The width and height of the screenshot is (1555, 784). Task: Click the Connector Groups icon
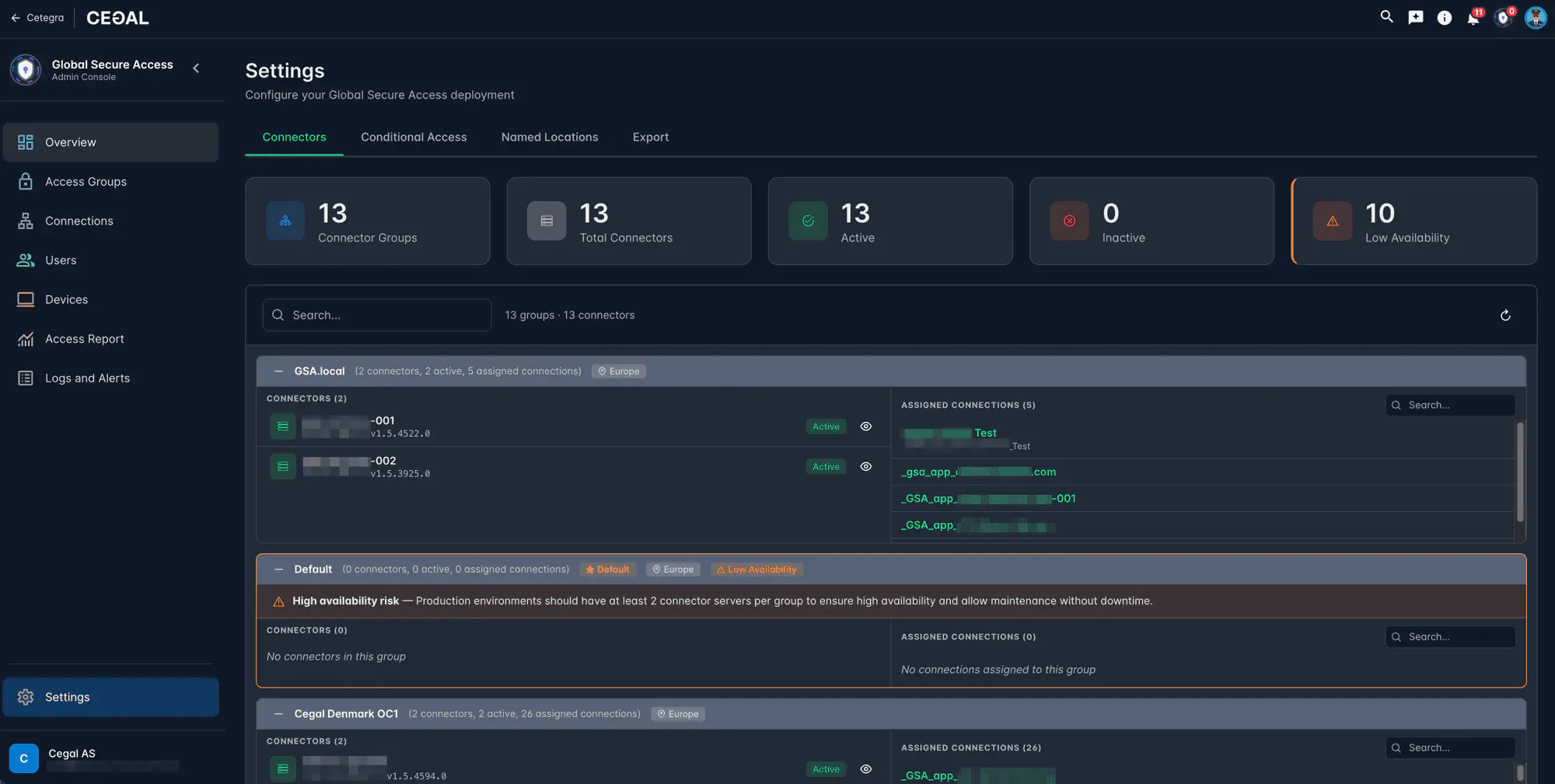pyautogui.click(x=285, y=221)
